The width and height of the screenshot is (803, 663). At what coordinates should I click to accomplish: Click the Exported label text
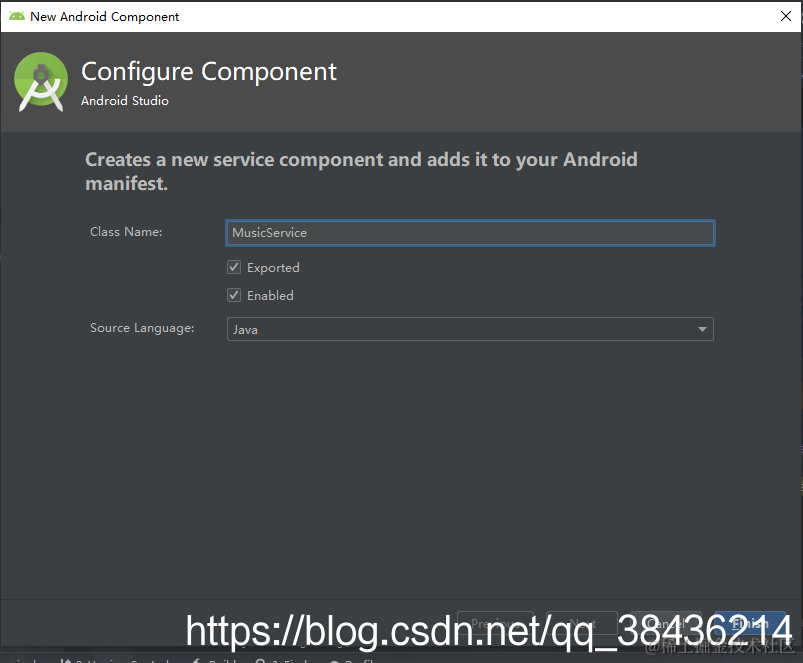pos(273,267)
